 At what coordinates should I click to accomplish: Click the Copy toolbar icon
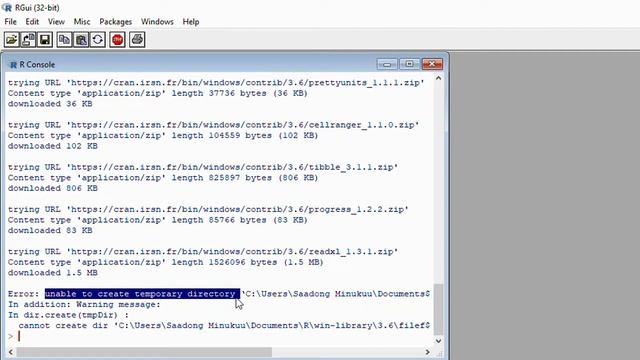pyautogui.click(x=64, y=40)
